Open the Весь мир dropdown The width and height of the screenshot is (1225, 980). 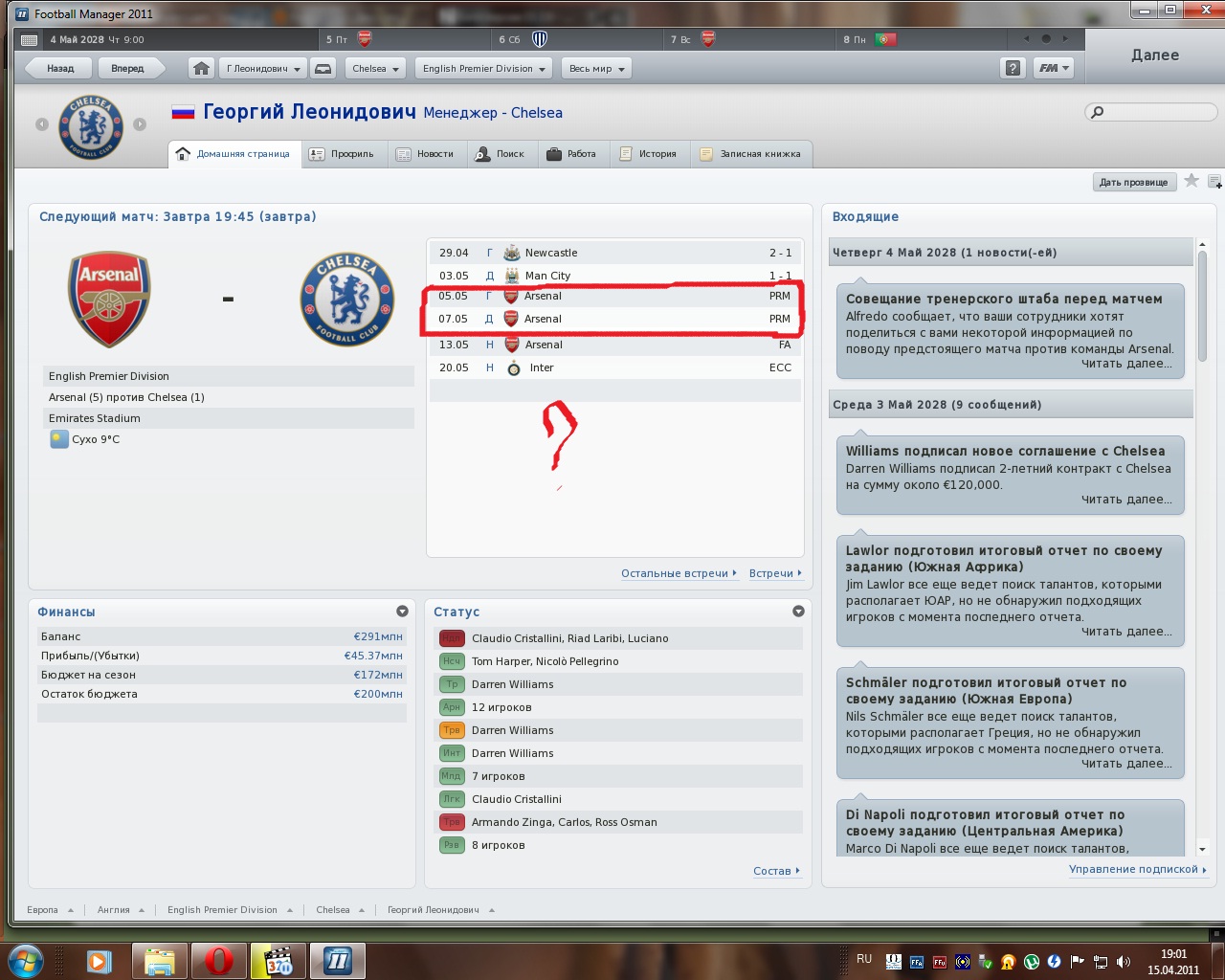[597, 69]
